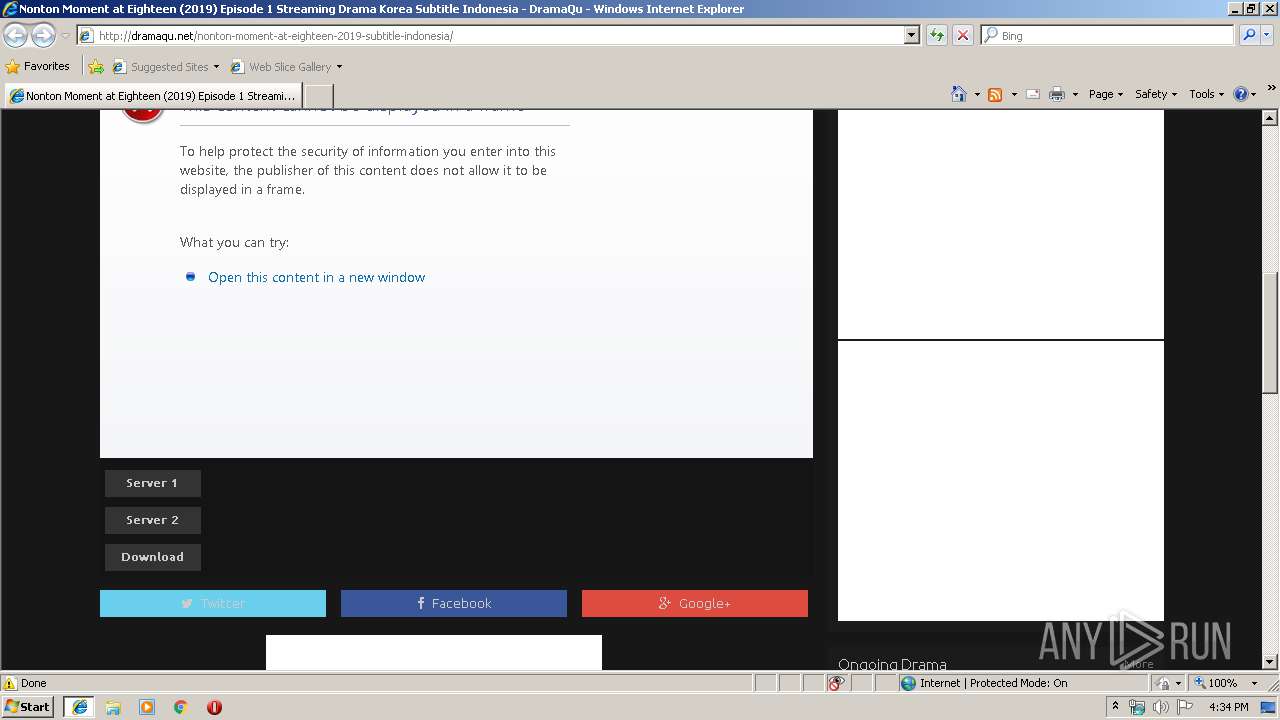Image resolution: width=1280 pixels, height=720 pixels.
Task: Open the Windows Start menu
Action: 27,707
